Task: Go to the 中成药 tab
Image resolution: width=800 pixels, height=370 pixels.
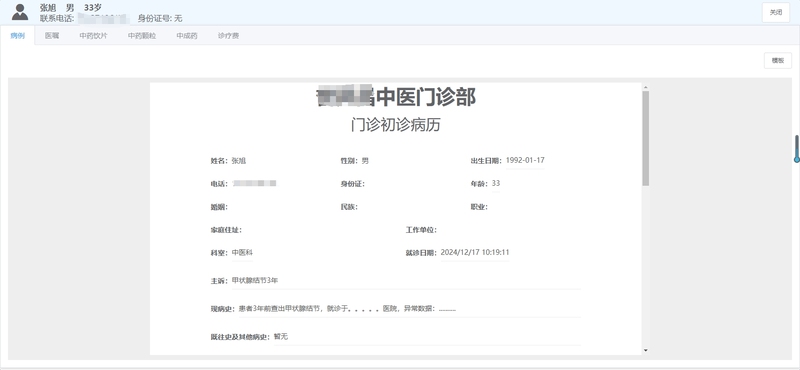Action: click(187, 36)
